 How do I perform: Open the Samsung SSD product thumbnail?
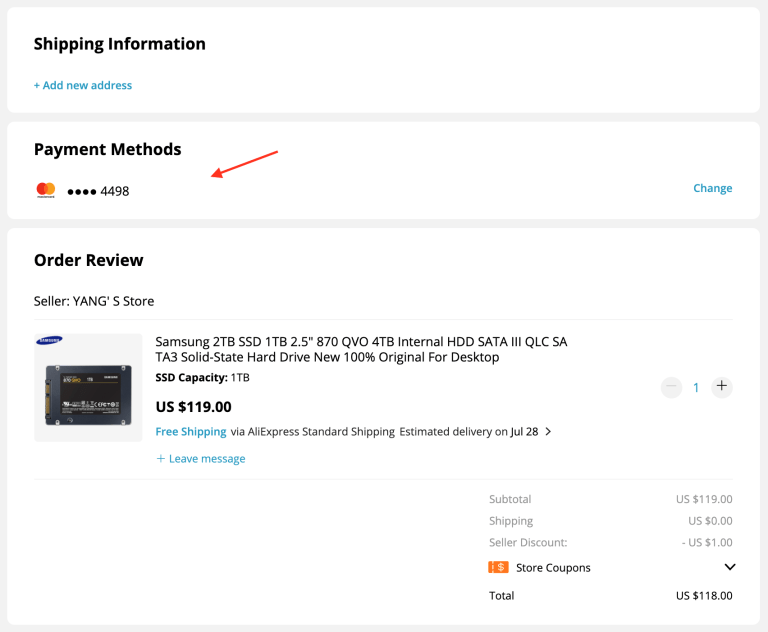point(88,388)
